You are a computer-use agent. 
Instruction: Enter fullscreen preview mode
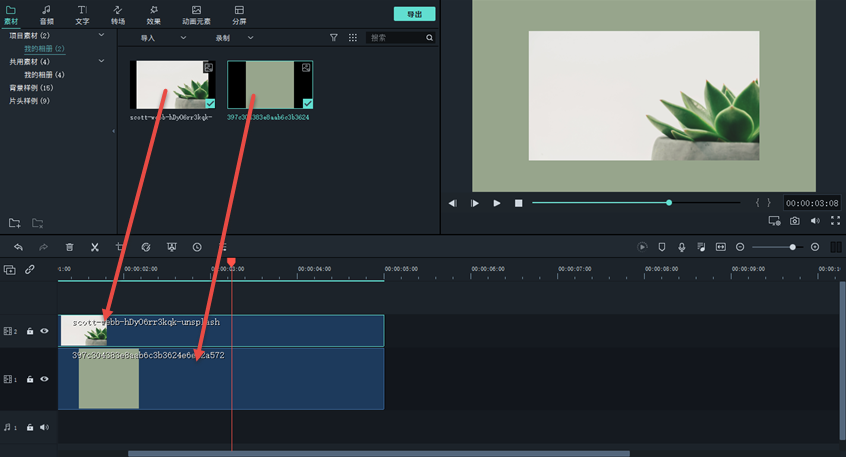point(835,221)
